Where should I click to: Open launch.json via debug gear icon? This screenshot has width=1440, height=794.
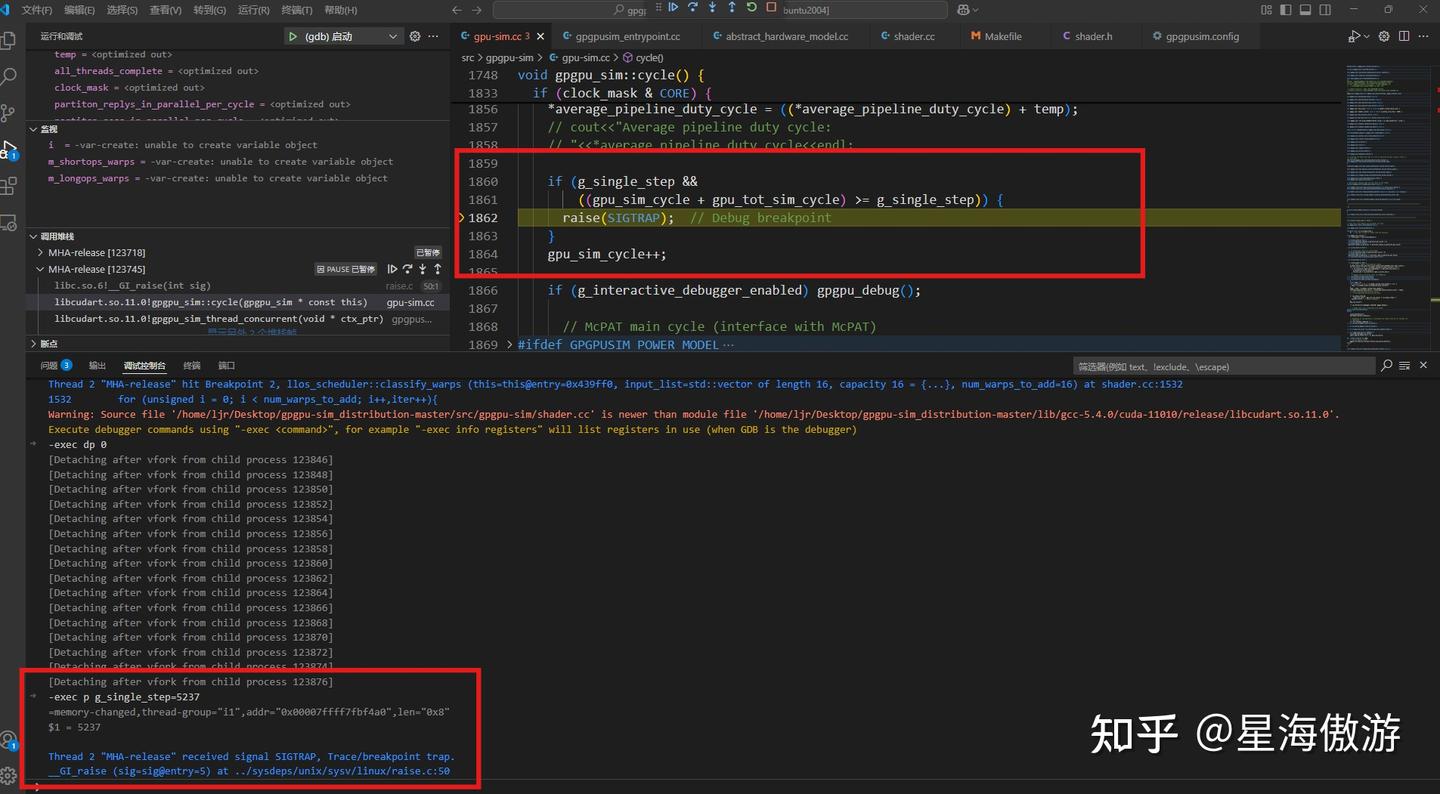pos(415,36)
